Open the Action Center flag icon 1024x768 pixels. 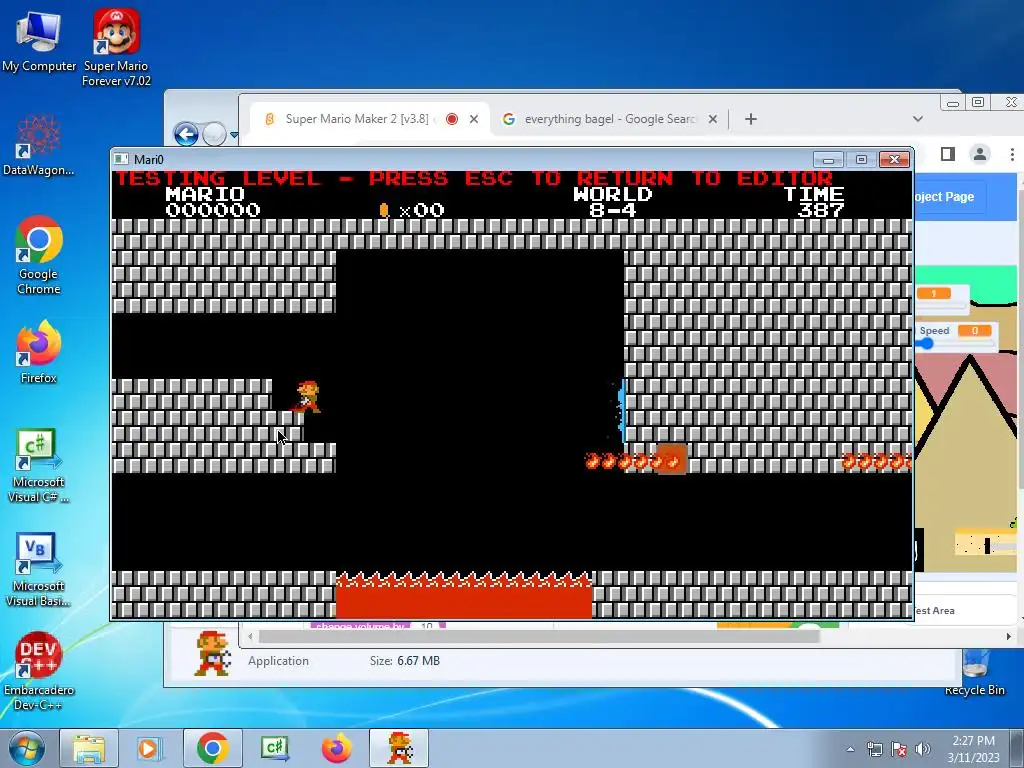(899, 749)
